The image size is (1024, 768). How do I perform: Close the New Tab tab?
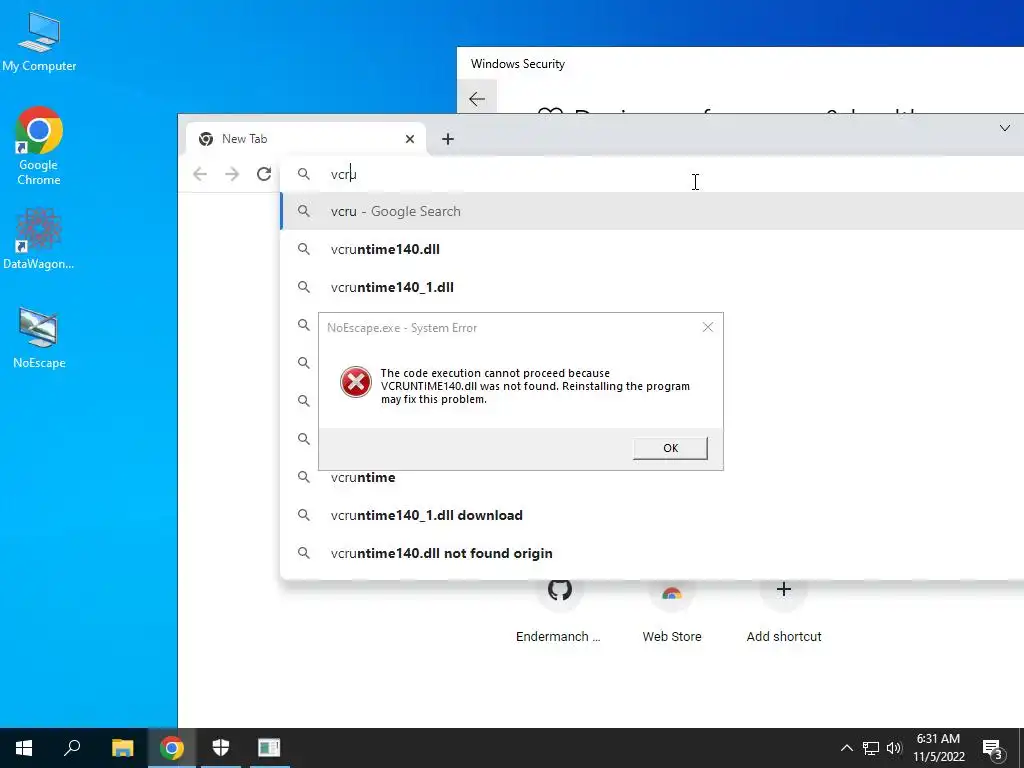tap(409, 138)
